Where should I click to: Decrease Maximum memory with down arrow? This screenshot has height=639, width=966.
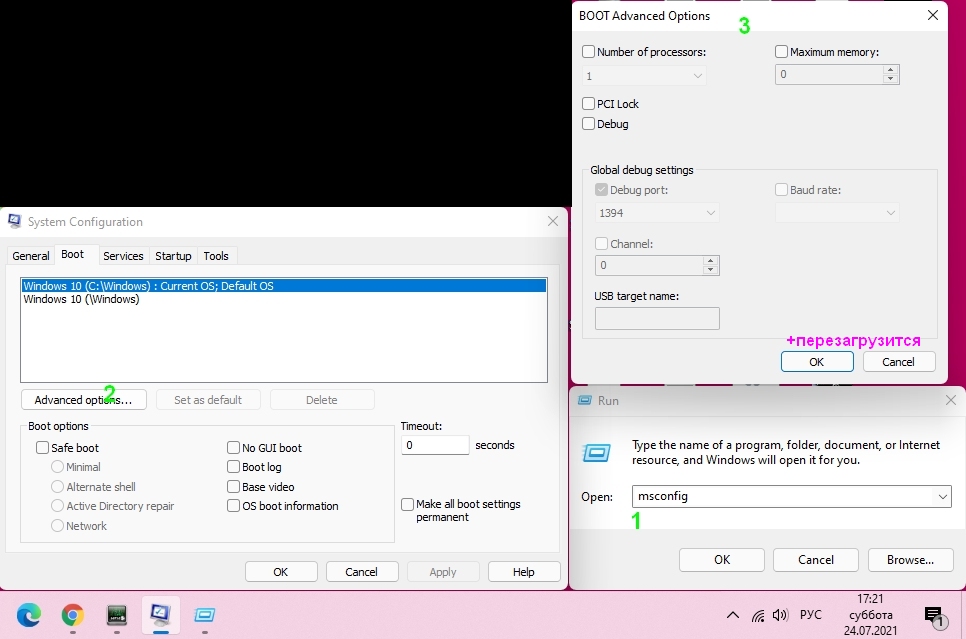[890, 79]
